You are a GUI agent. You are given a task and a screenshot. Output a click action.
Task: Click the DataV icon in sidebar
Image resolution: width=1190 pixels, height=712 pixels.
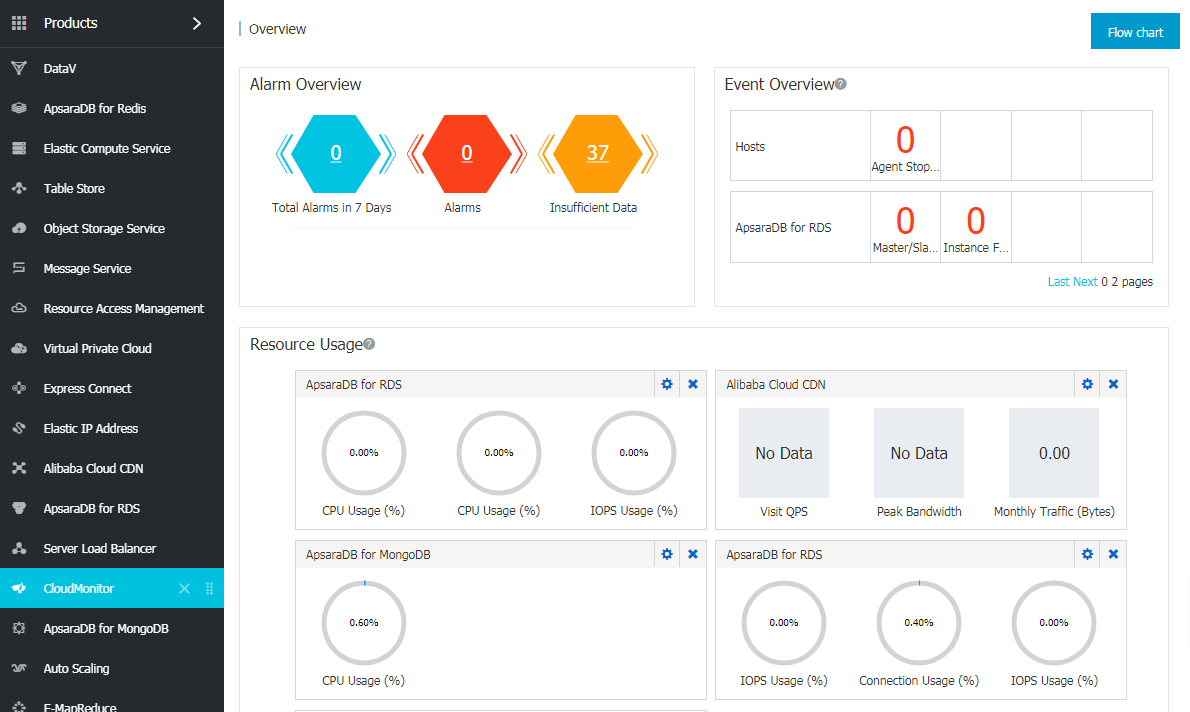tap(19, 69)
